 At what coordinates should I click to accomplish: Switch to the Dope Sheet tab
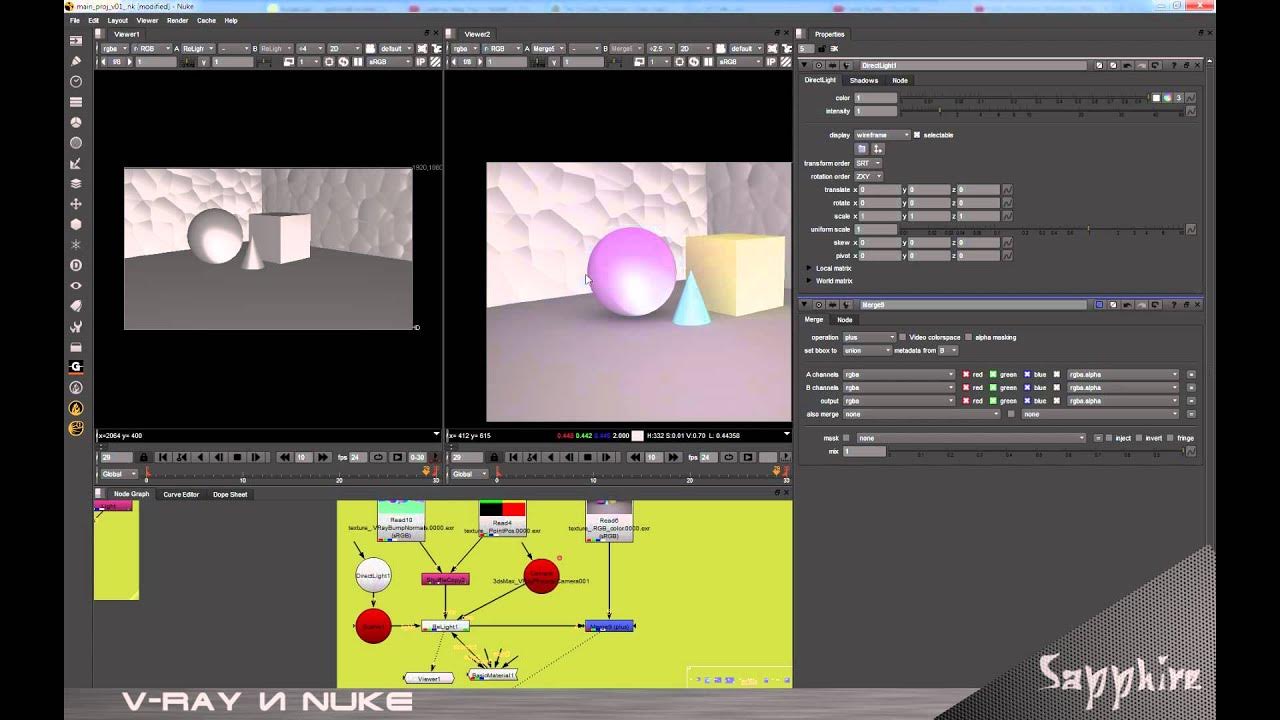(x=230, y=494)
